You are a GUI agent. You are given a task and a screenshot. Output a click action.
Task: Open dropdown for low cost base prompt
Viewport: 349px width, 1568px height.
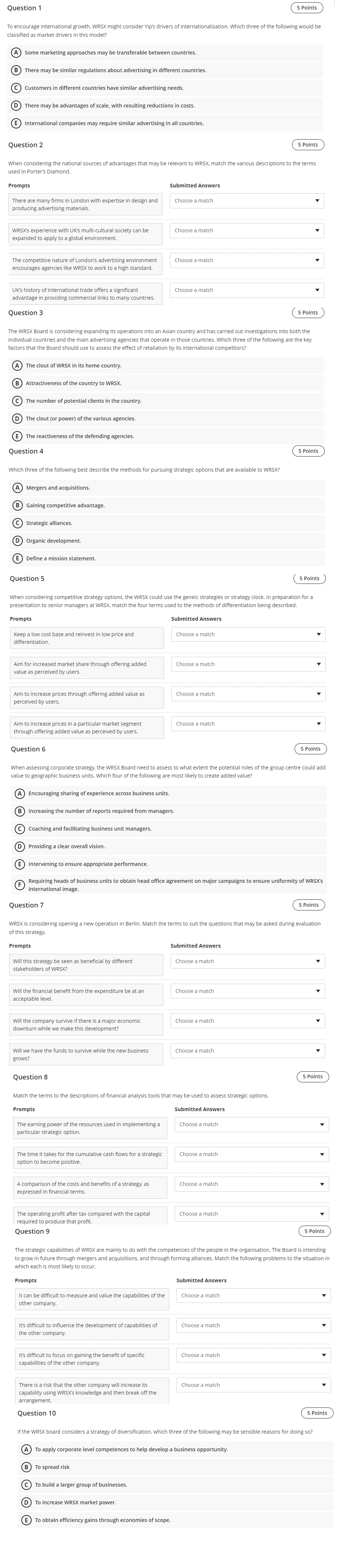click(248, 634)
